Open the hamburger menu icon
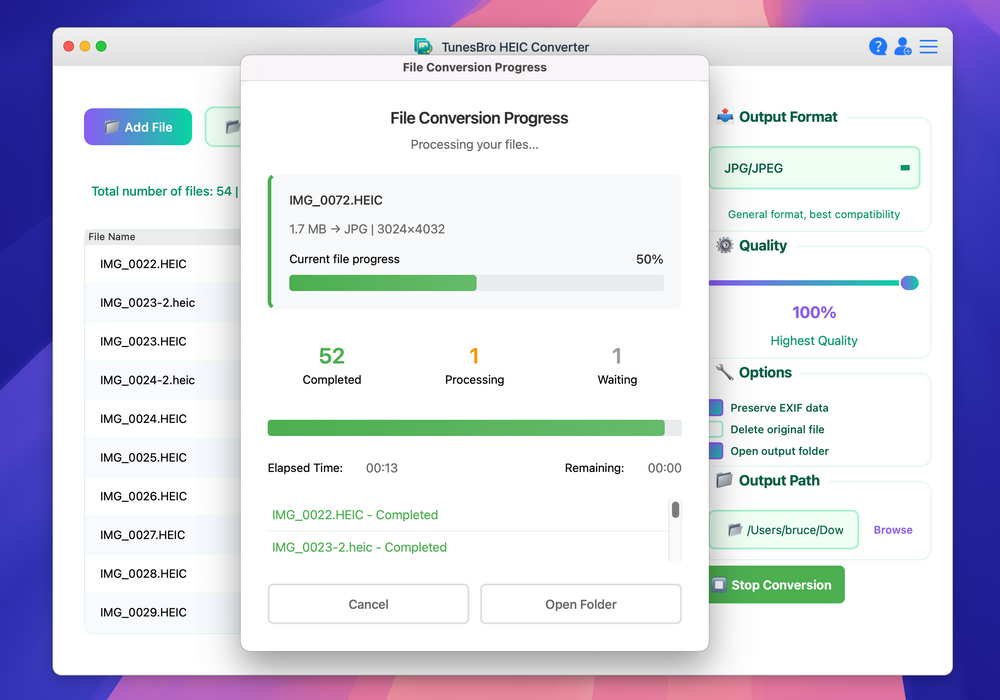Viewport: 1000px width, 700px height. click(928, 47)
